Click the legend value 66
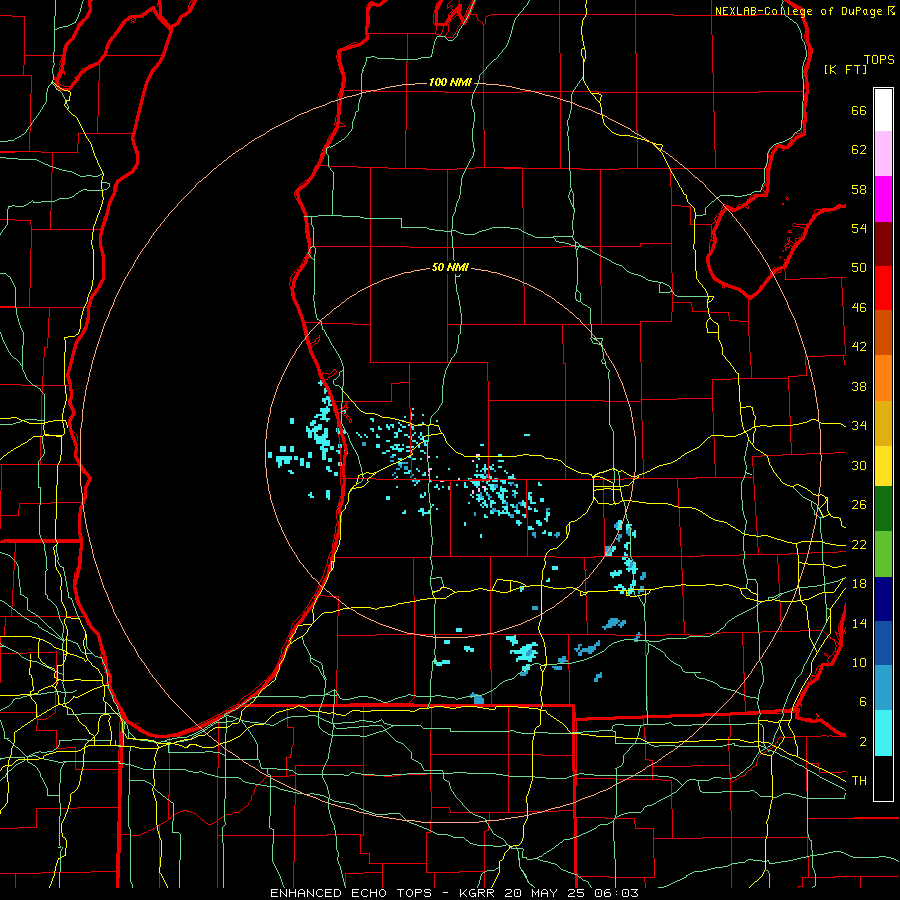The height and width of the screenshot is (900, 900). pos(859,111)
